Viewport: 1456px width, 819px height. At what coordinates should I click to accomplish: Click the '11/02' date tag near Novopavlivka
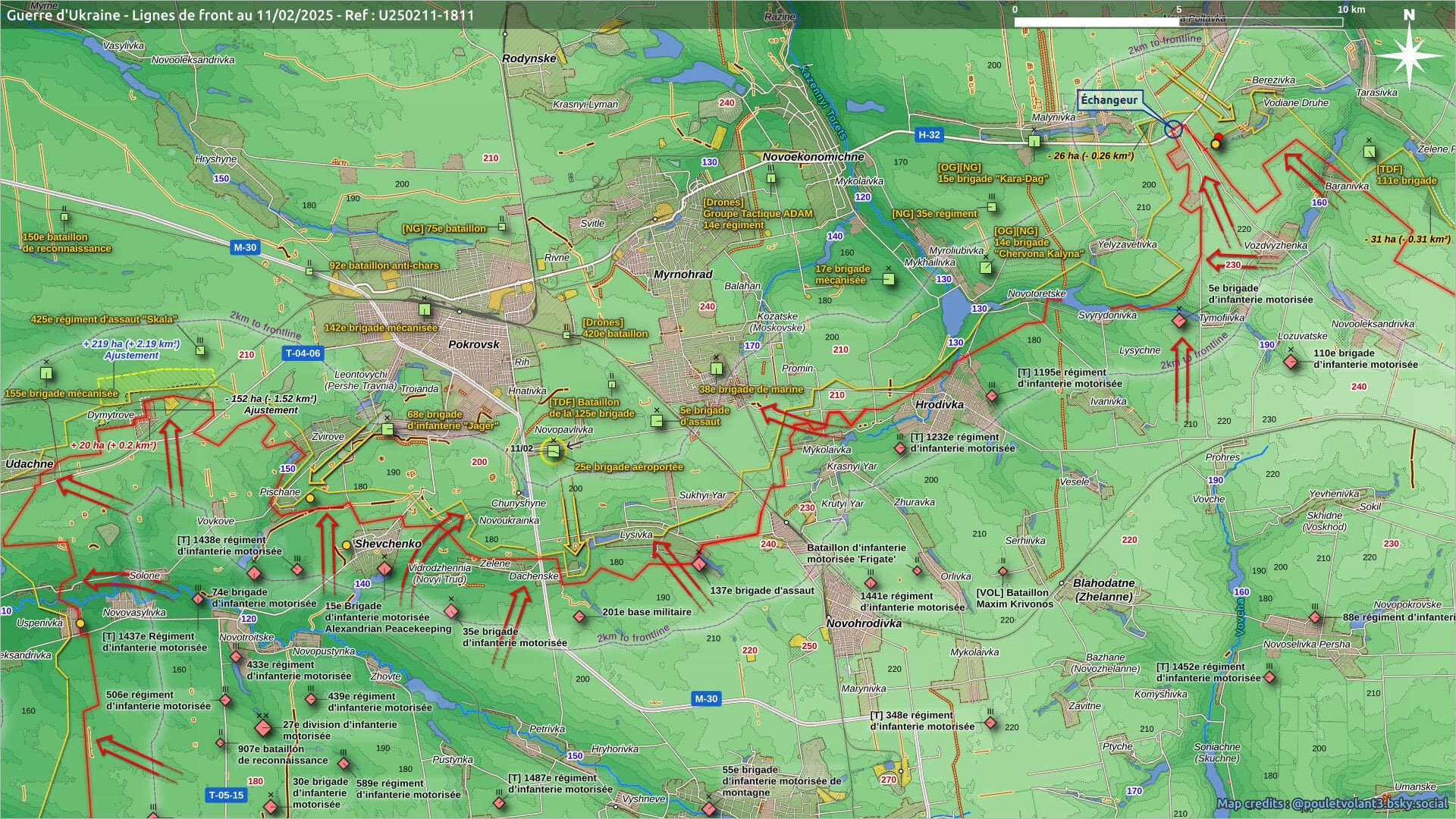point(522,448)
